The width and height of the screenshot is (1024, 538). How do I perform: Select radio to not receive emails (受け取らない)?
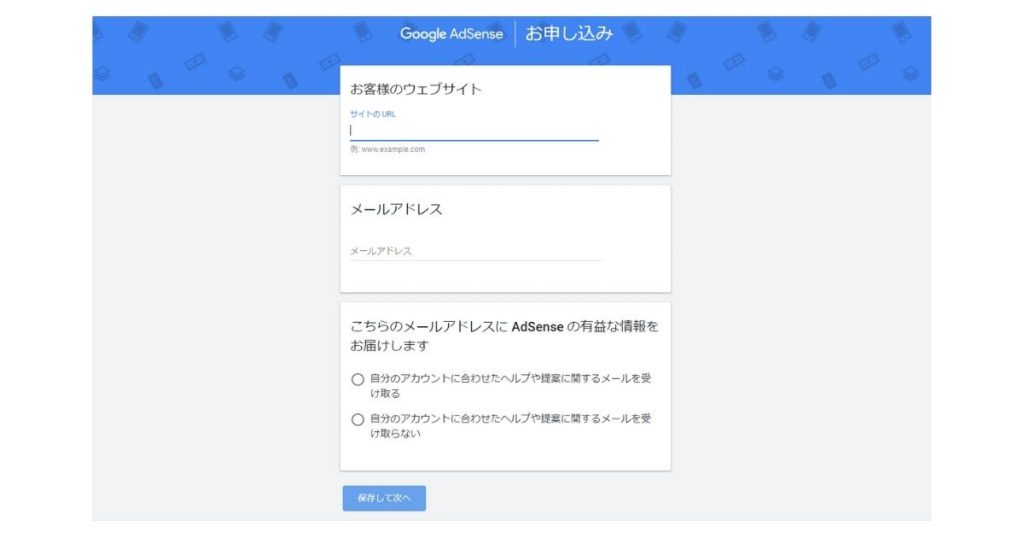[357, 420]
